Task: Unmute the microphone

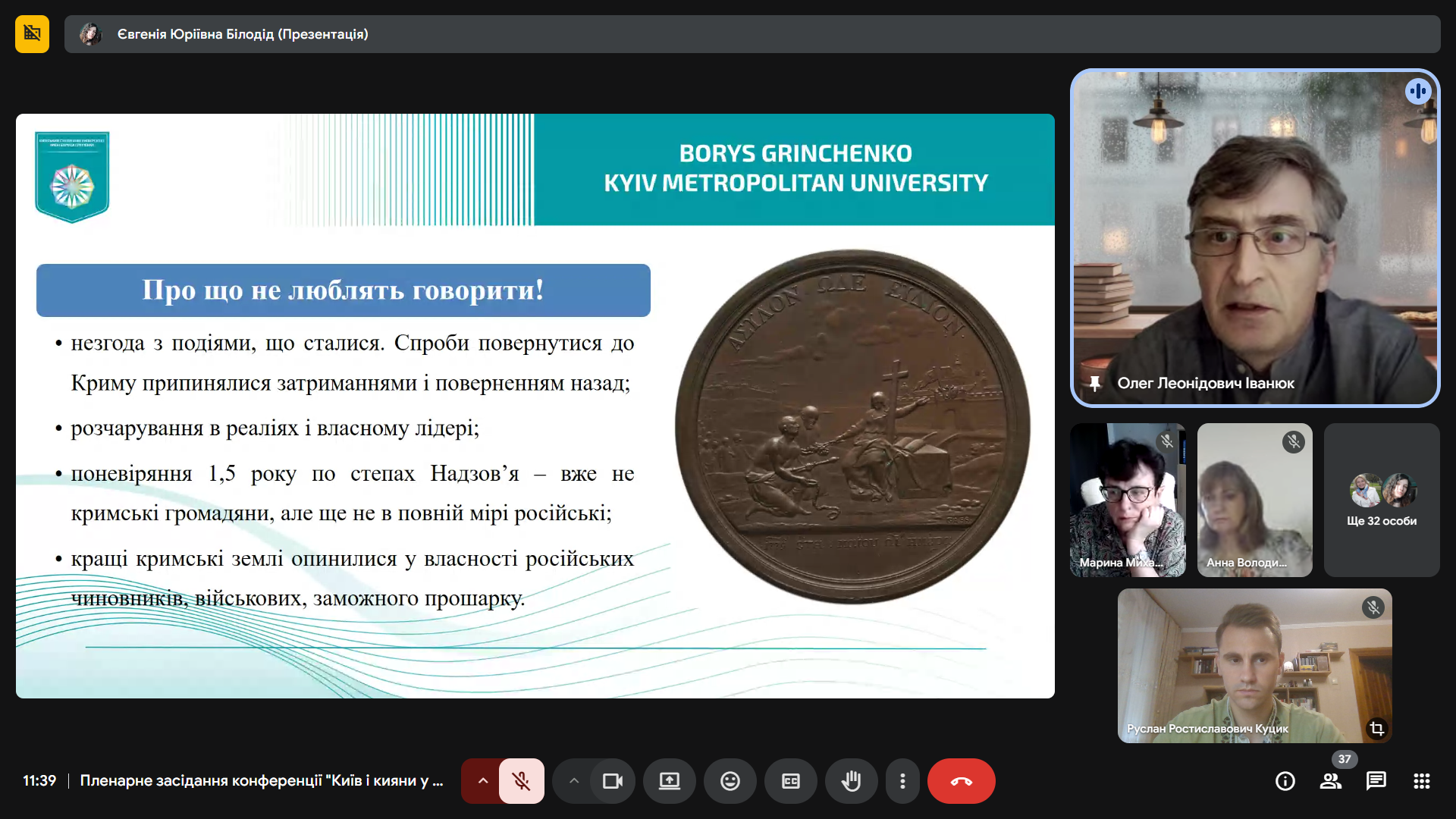Action: (521, 781)
